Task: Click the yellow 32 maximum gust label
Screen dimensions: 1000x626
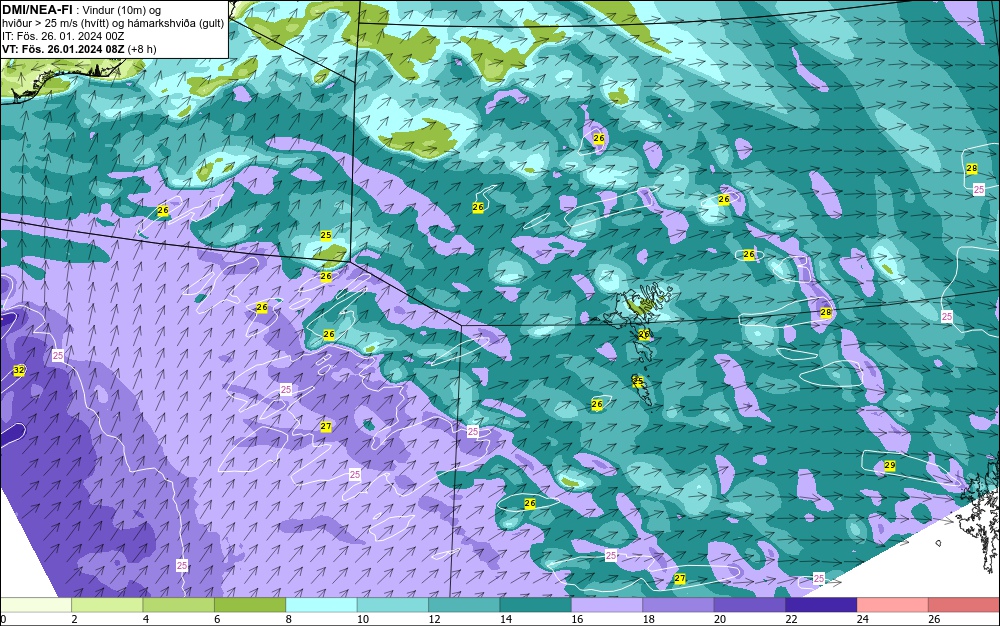Action: point(18,370)
